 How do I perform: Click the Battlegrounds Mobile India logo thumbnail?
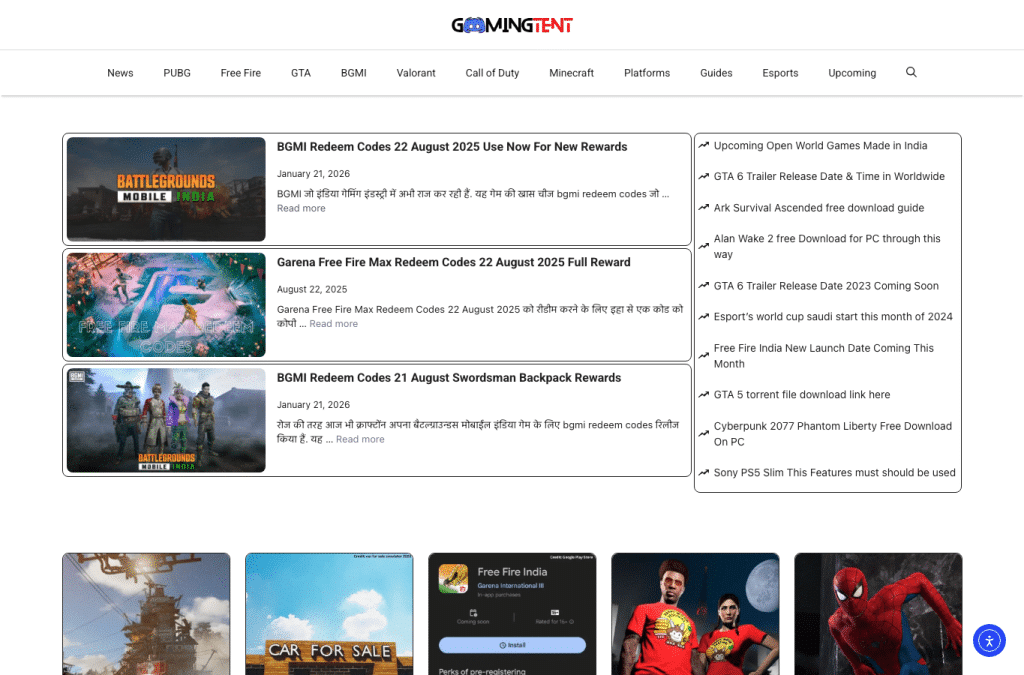(x=166, y=189)
